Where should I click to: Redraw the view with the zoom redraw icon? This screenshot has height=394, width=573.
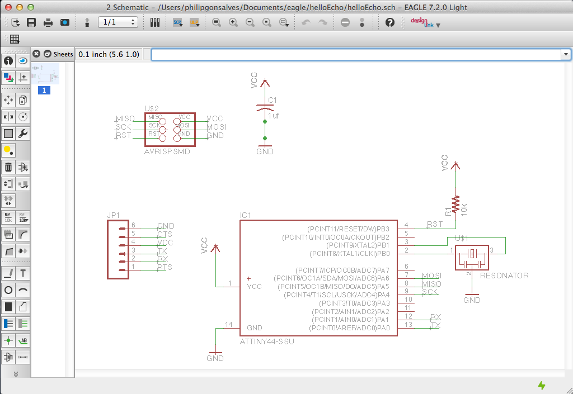tap(267, 23)
